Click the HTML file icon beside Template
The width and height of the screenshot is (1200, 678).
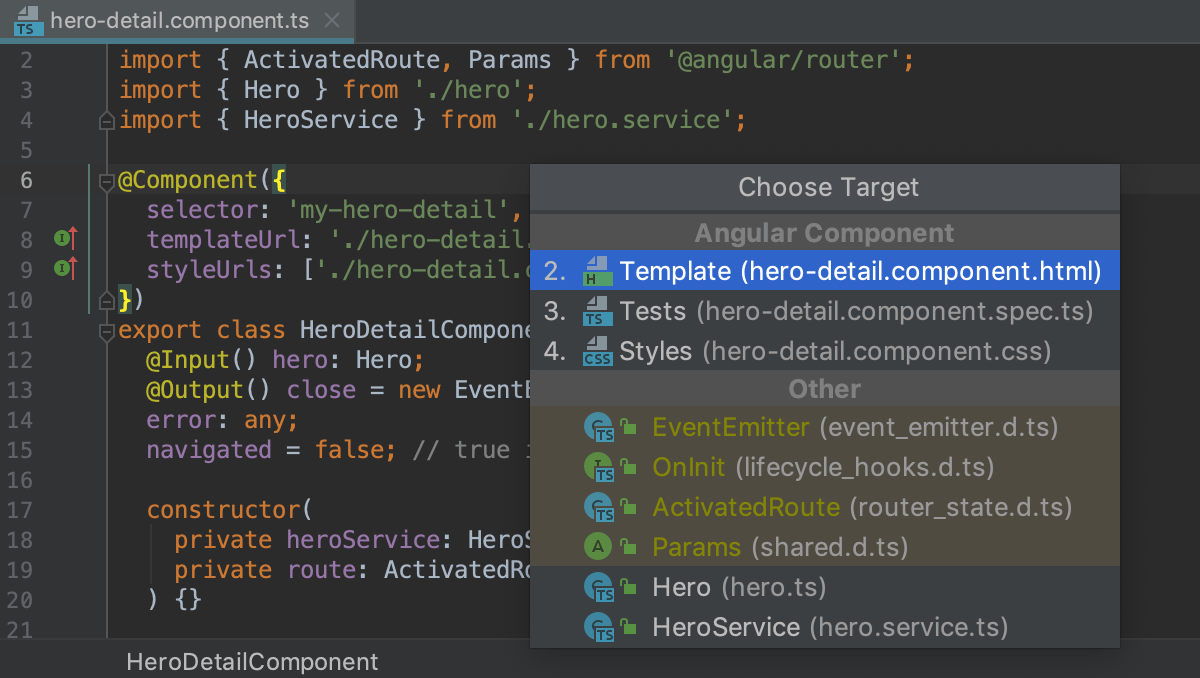pyautogui.click(x=597, y=270)
